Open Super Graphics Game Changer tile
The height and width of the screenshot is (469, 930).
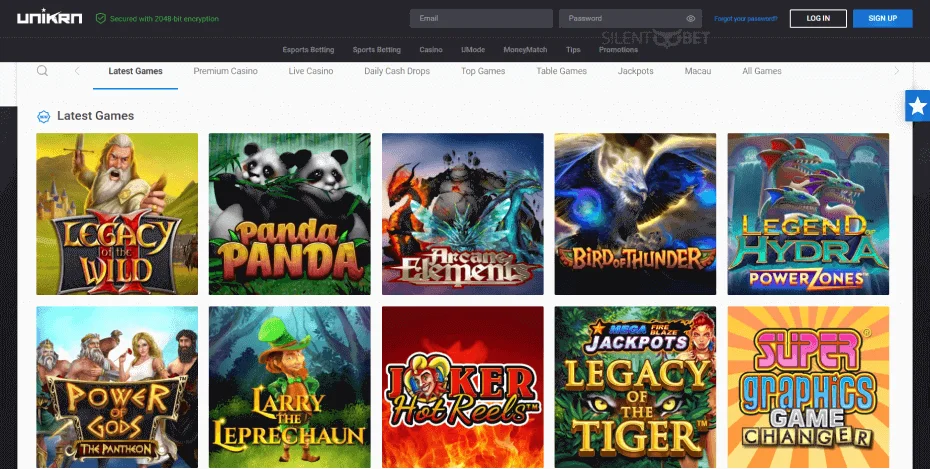tap(808, 387)
